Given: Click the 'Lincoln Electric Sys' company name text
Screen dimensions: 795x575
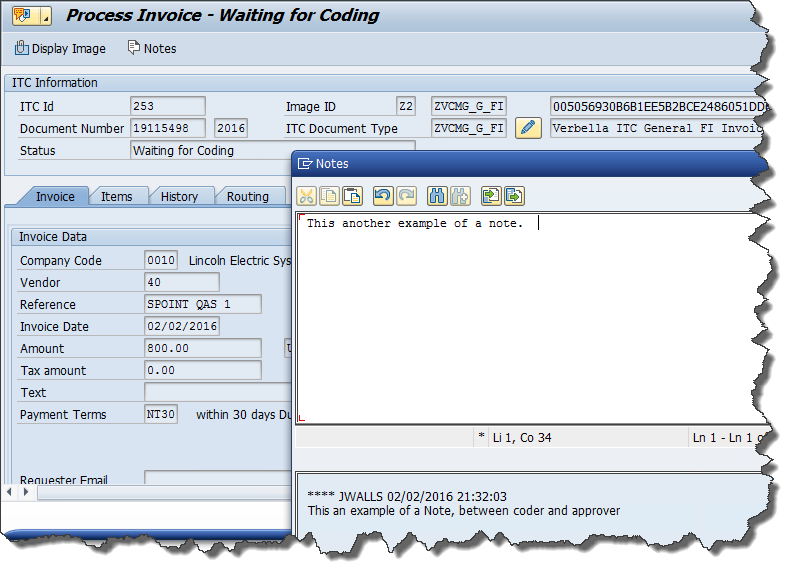Looking at the screenshot, I should 240,261.
